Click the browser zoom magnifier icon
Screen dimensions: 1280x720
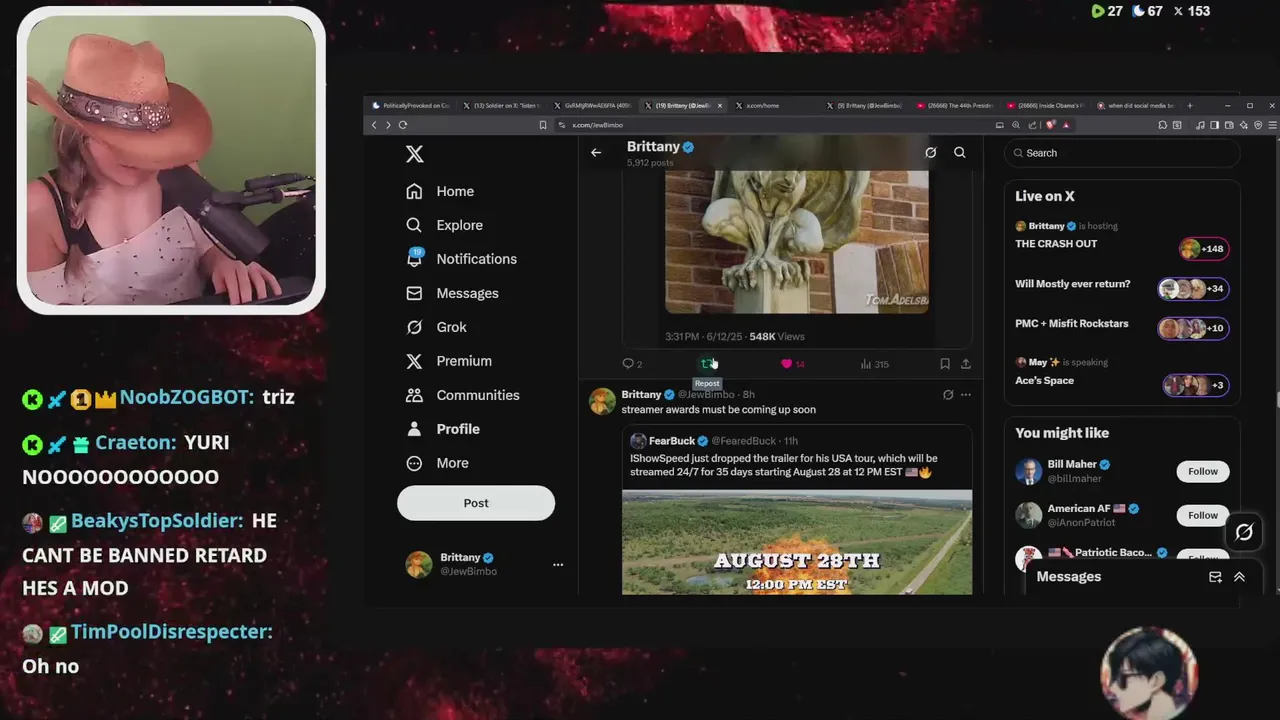click(1016, 125)
